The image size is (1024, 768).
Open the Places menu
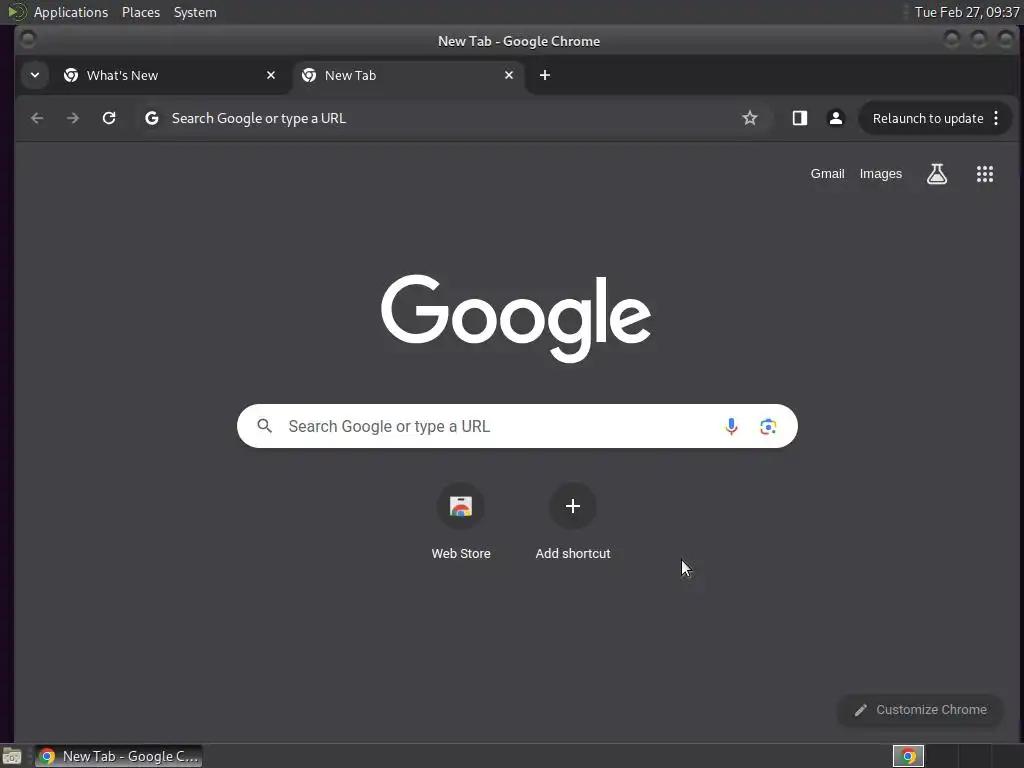click(x=140, y=12)
